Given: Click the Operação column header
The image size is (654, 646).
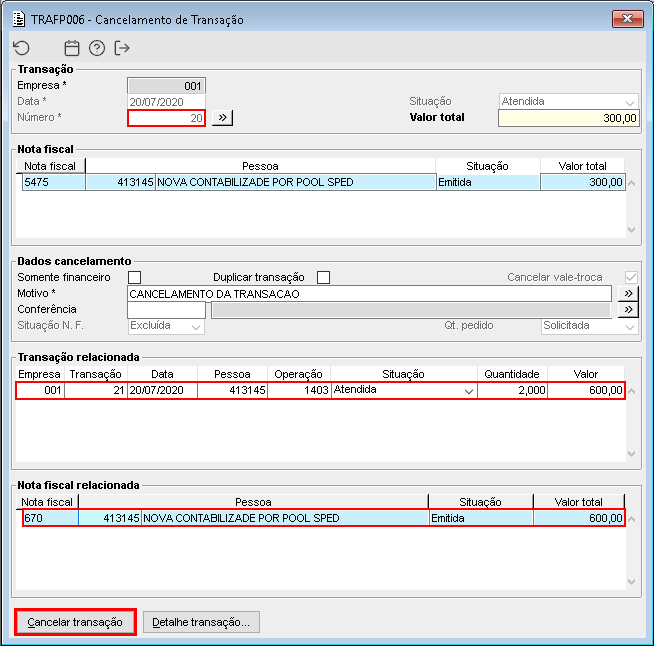Looking at the screenshot, I should (x=299, y=374).
